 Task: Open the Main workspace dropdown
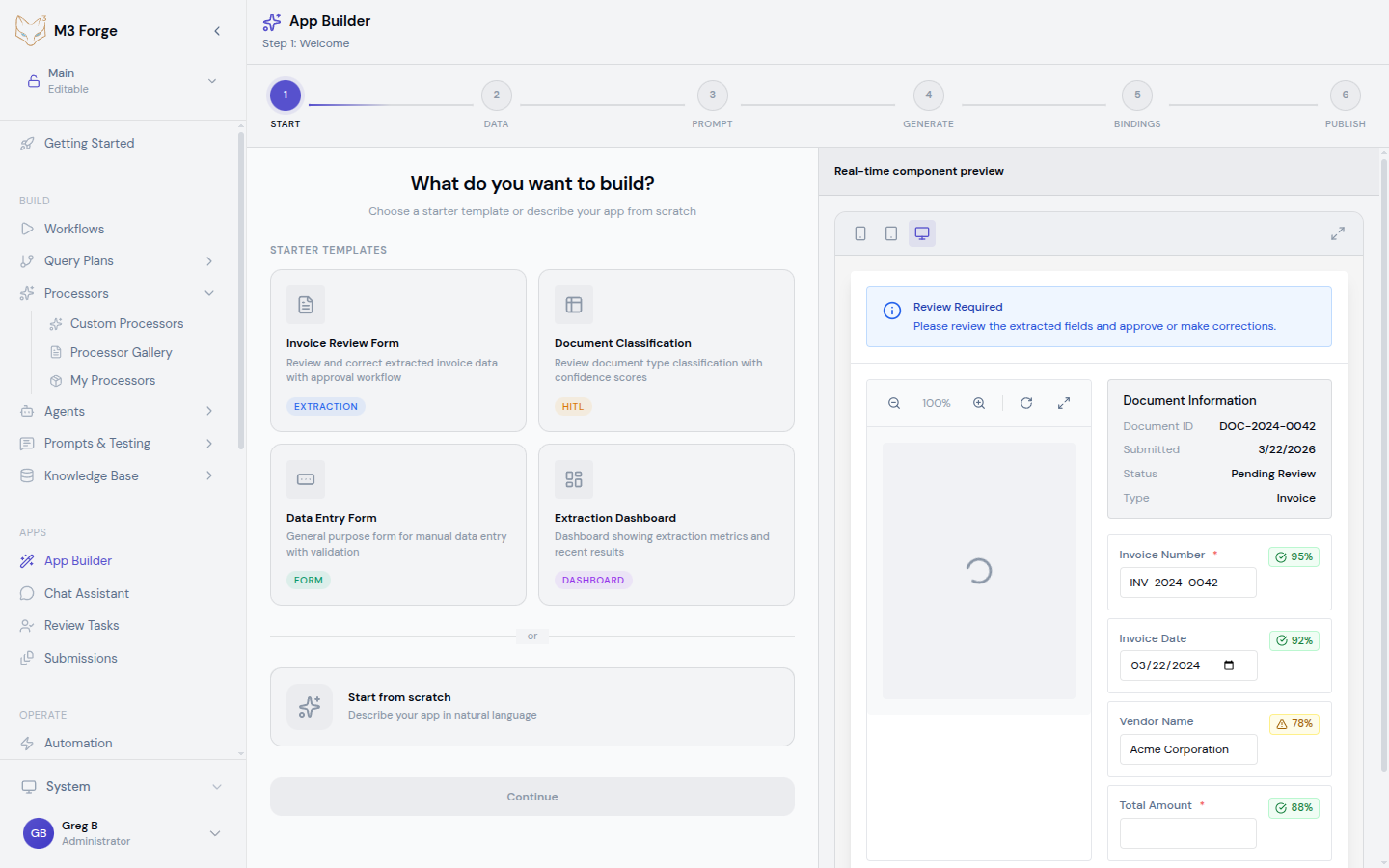point(212,81)
